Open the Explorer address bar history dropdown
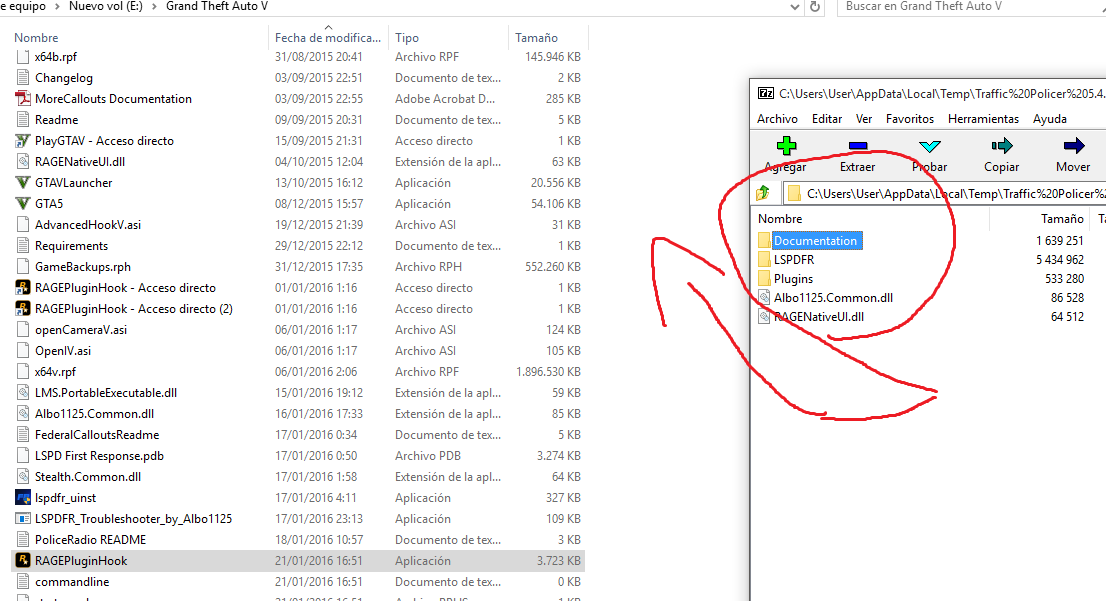This screenshot has width=1106, height=601. tap(795, 7)
